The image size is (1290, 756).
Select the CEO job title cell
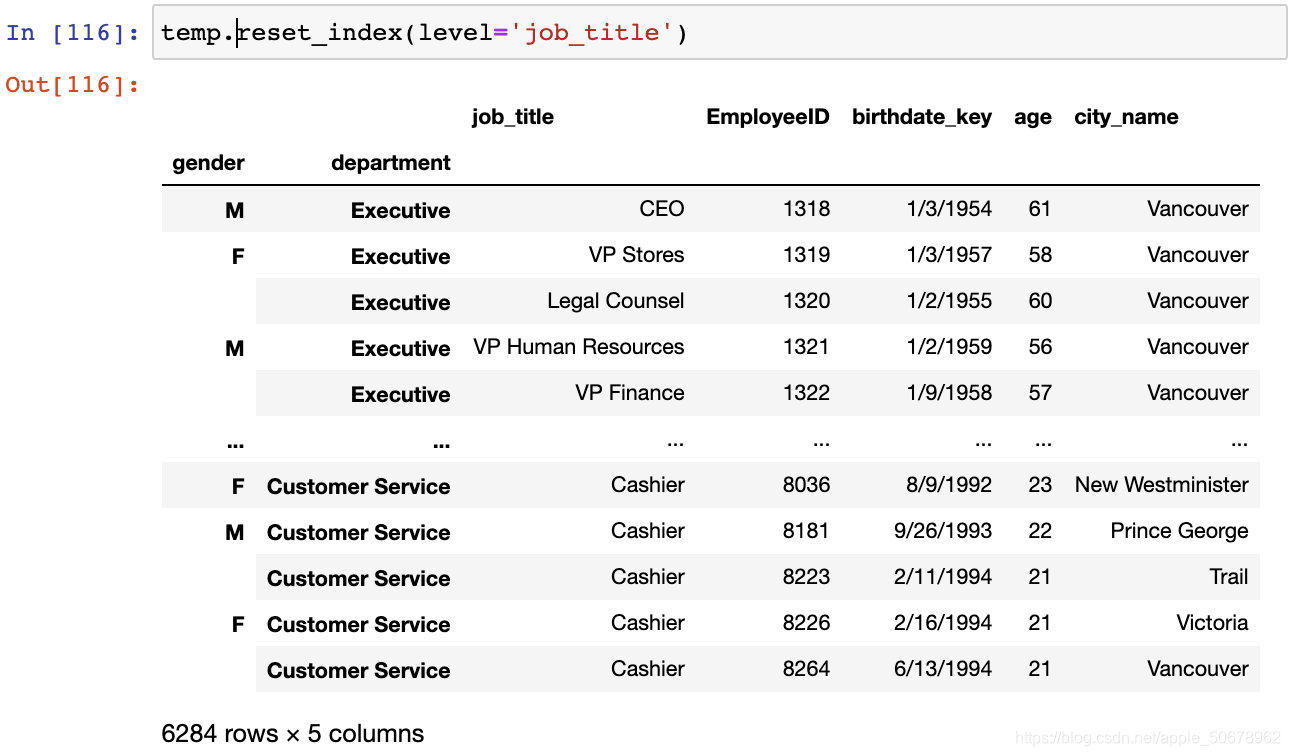662,209
